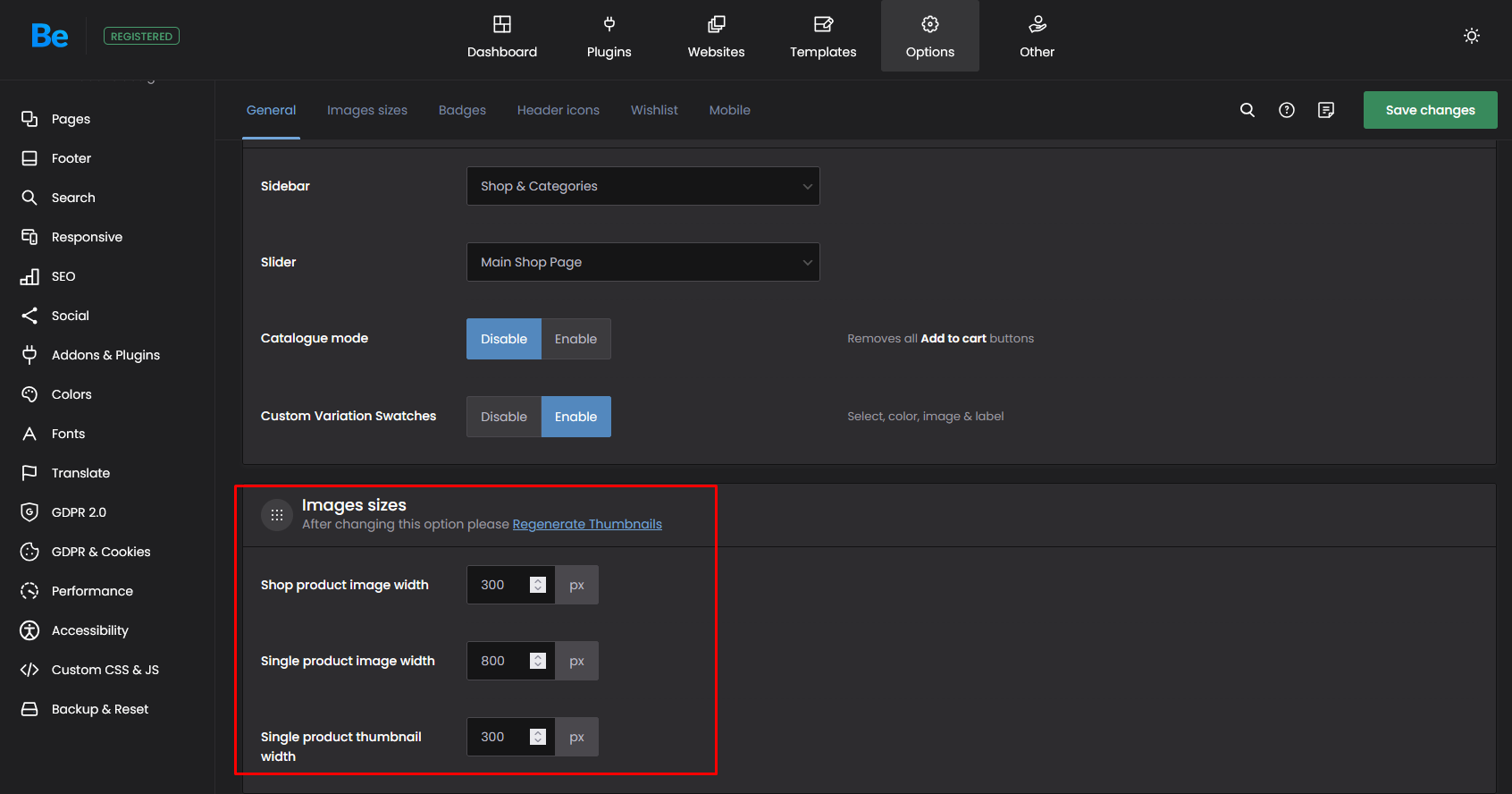This screenshot has height=794, width=1512.
Task: Click the GDPR 2.0 shield icon
Action: [29, 512]
